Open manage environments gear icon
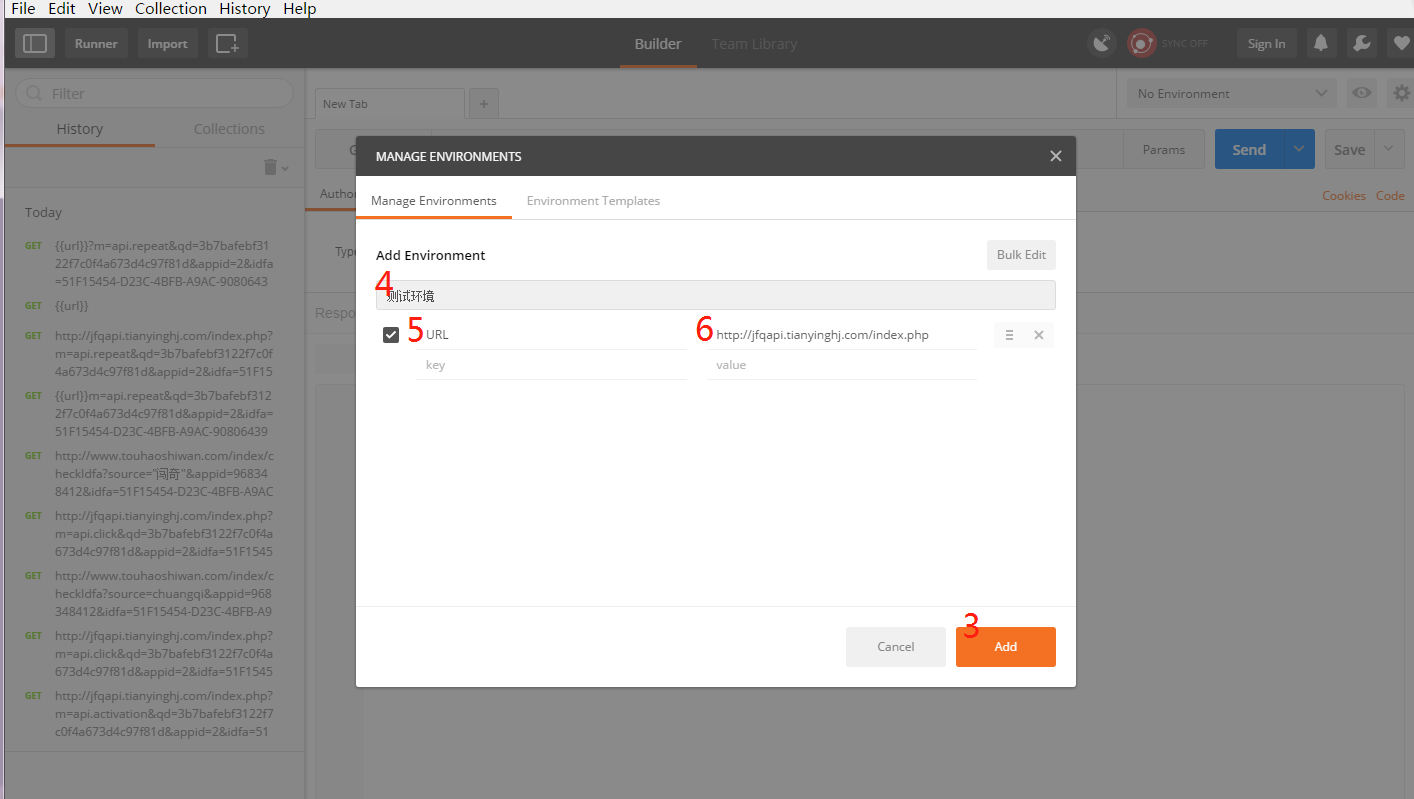The width and height of the screenshot is (1414, 799). (x=1401, y=93)
